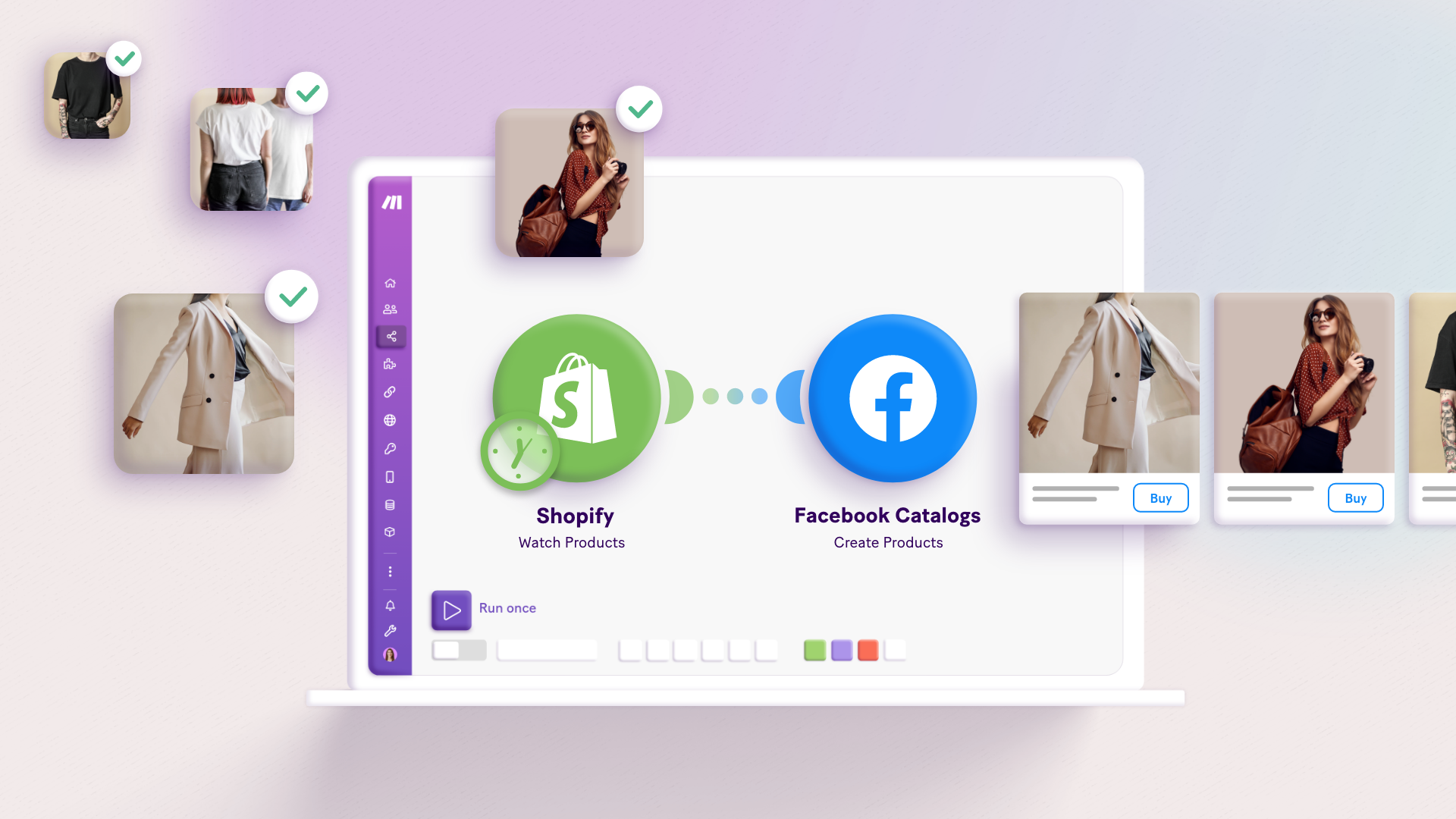1456x819 pixels.
Task: Toggle checkmark on beige coat image
Action: 293,295
